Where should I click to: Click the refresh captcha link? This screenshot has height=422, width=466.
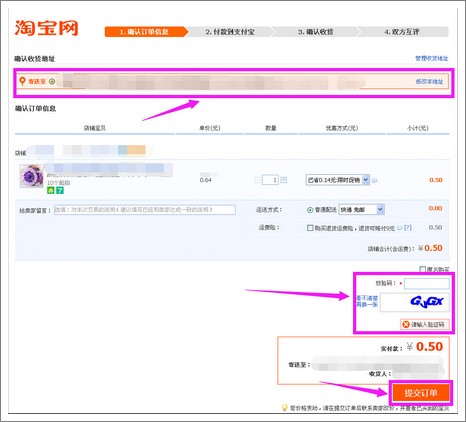[367, 301]
